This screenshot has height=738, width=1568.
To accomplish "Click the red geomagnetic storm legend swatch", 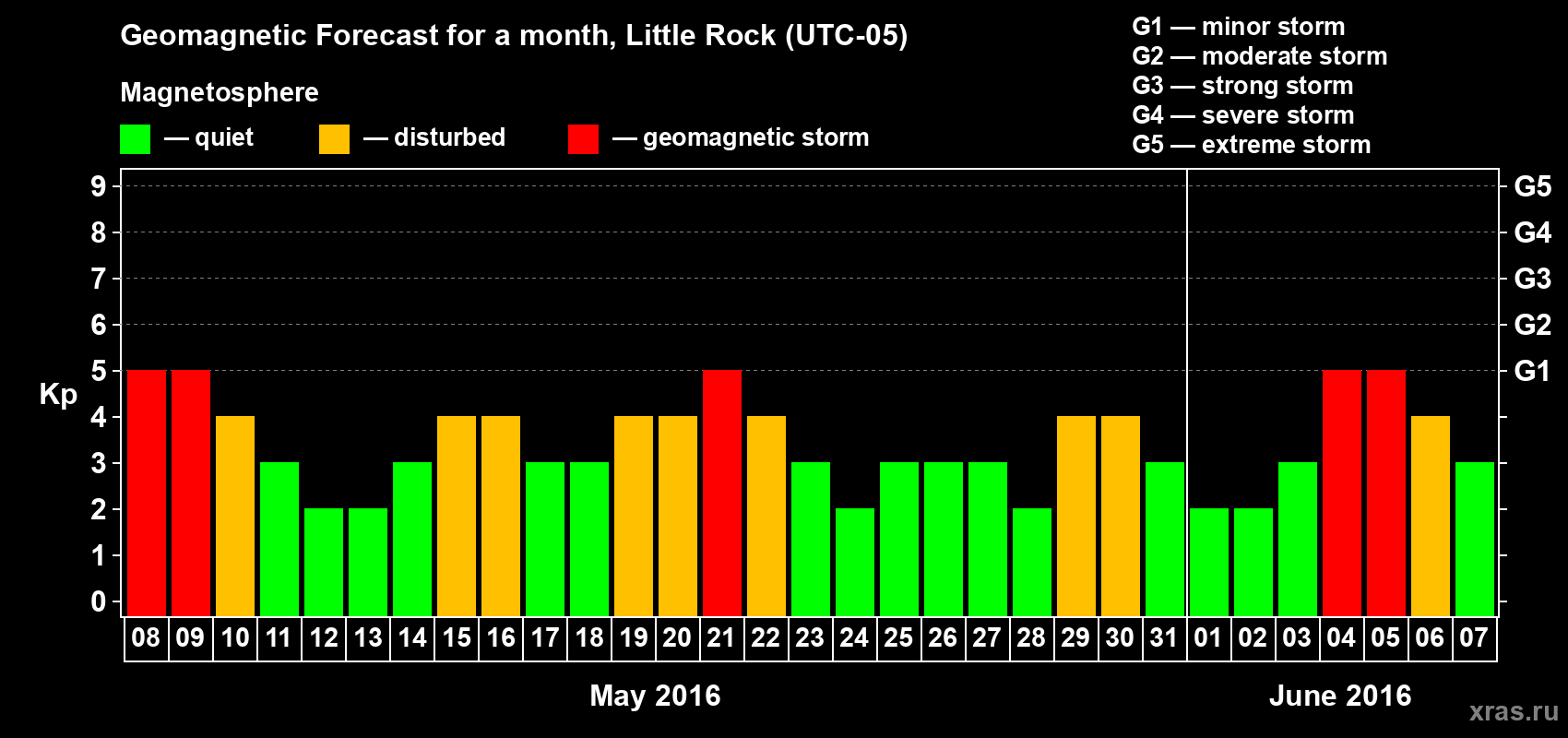I will (x=583, y=139).
